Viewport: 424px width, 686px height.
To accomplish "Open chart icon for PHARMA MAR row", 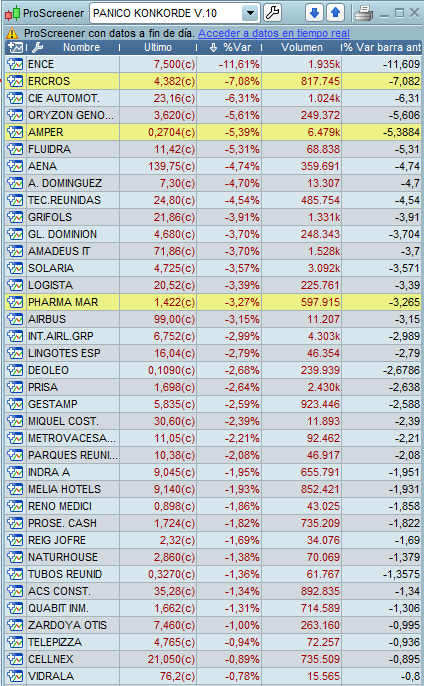I will 15,302.
